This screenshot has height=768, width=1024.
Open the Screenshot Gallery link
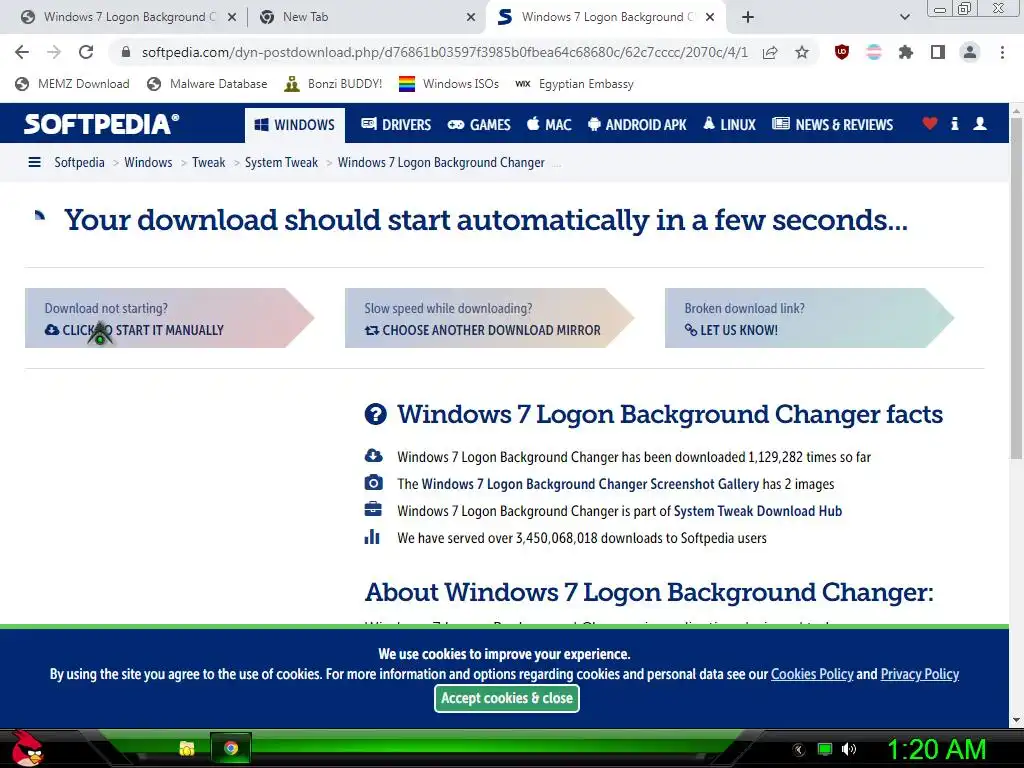click(x=590, y=484)
